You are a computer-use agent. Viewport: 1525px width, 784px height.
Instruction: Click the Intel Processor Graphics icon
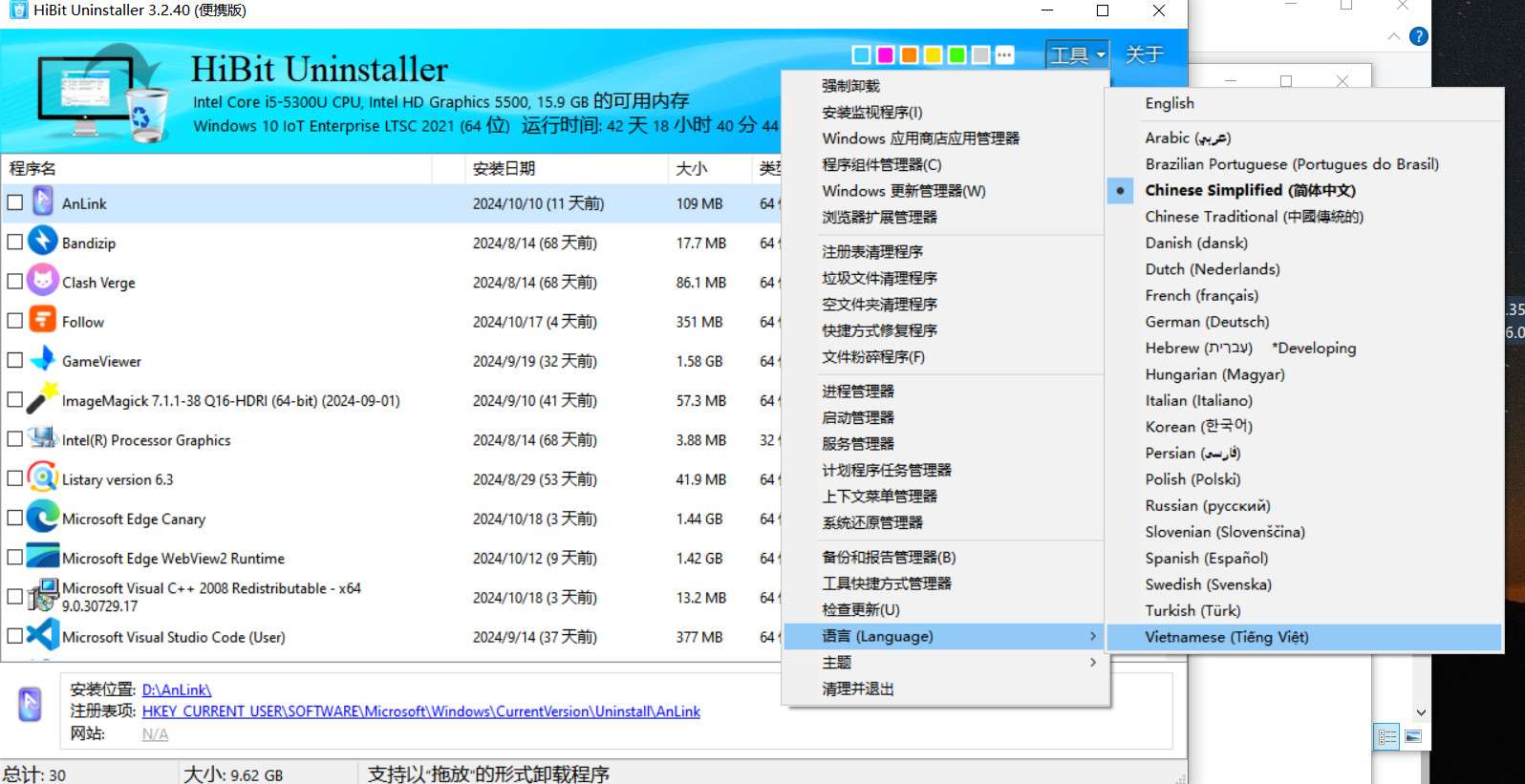(43, 438)
